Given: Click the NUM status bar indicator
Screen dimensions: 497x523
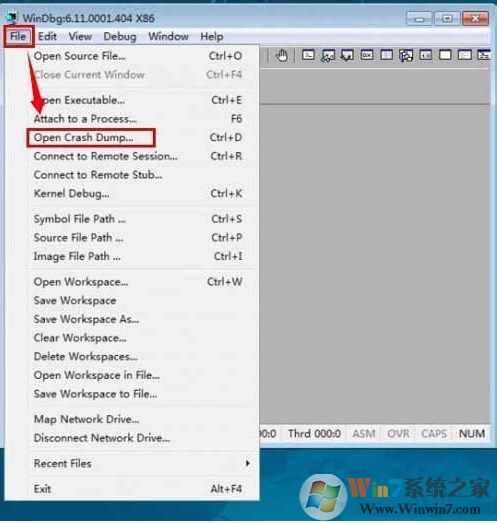Looking at the screenshot, I should 472,434.
